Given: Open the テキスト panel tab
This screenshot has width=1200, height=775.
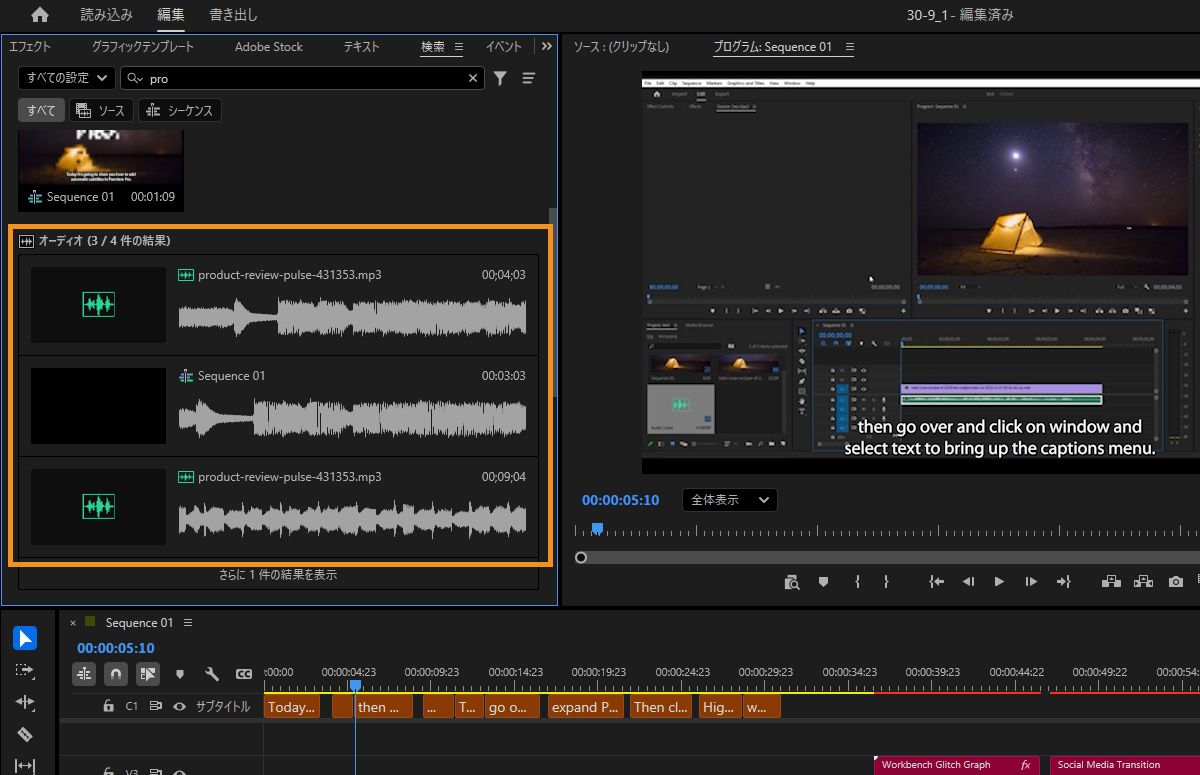Looking at the screenshot, I should point(361,47).
